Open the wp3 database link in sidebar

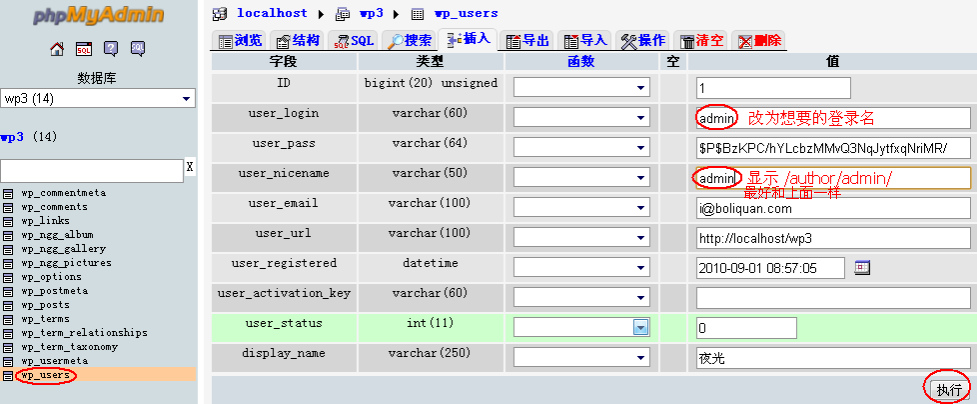pyautogui.click(x=12, y=137)
